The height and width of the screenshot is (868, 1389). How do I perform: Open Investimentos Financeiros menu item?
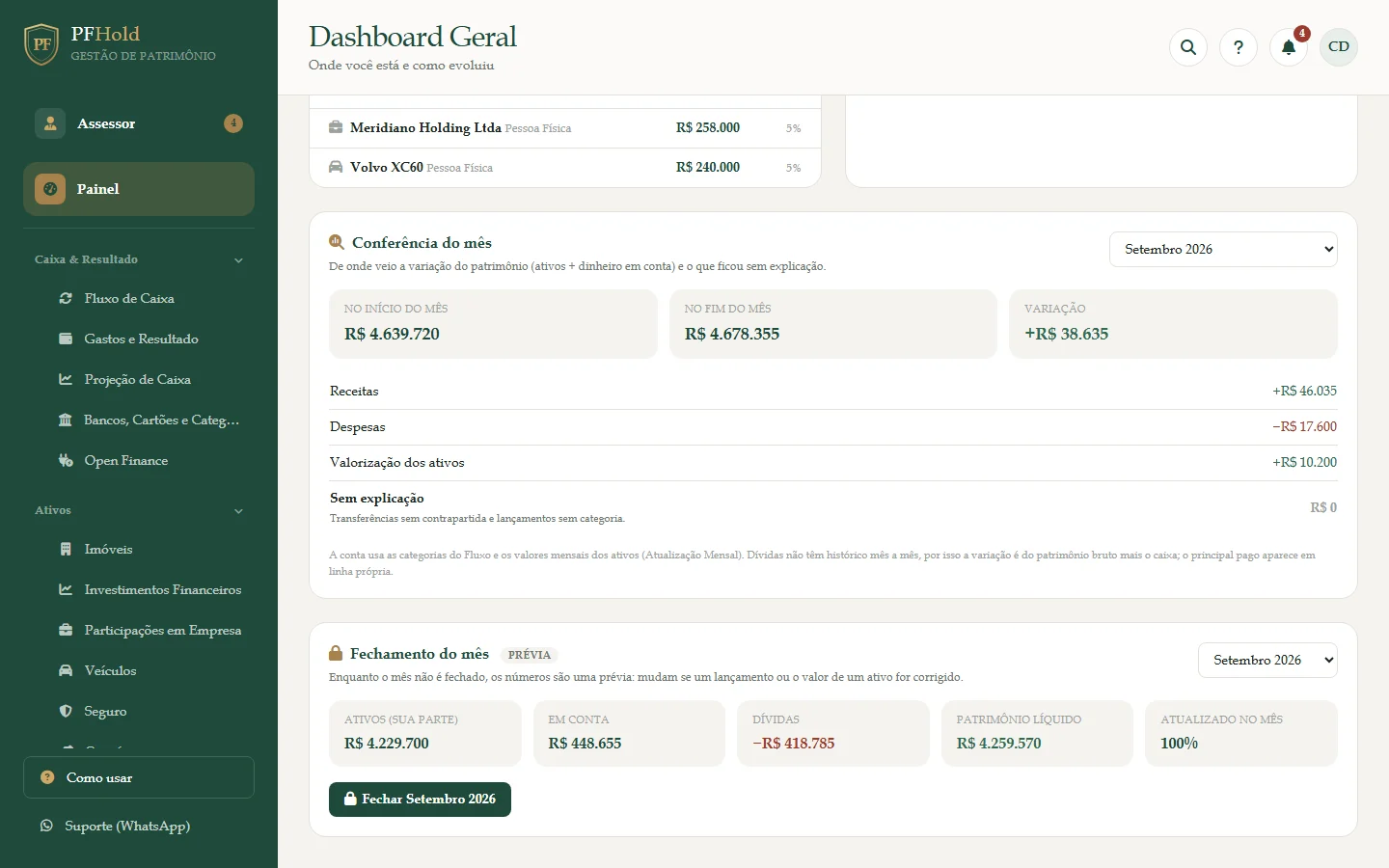(x=139, y=590)
